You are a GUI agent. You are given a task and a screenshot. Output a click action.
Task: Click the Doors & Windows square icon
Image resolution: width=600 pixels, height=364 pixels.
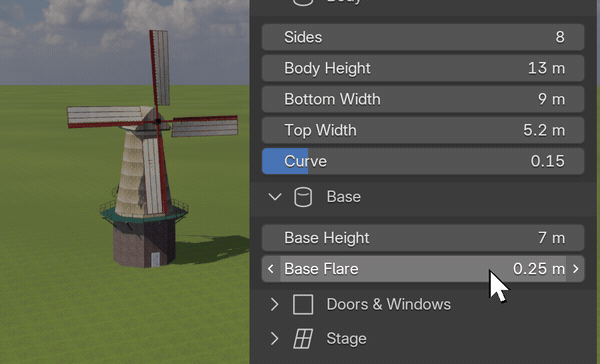click(x=303, y=305)
